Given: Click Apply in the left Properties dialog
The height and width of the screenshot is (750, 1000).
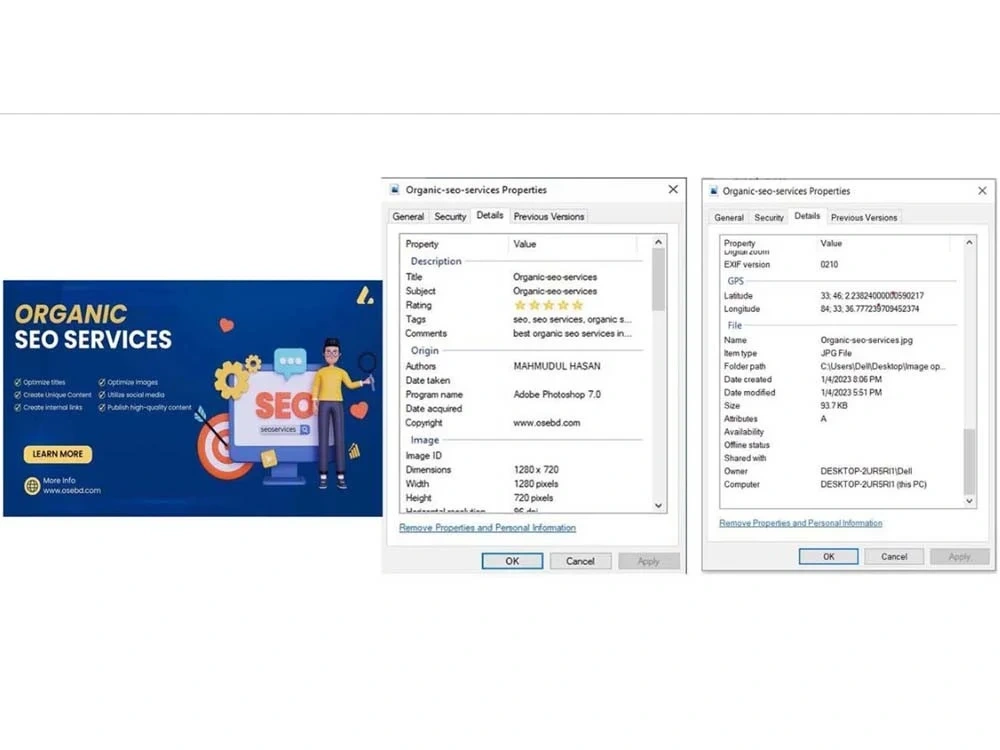Looking at the screenshot, I should point(649,561).
